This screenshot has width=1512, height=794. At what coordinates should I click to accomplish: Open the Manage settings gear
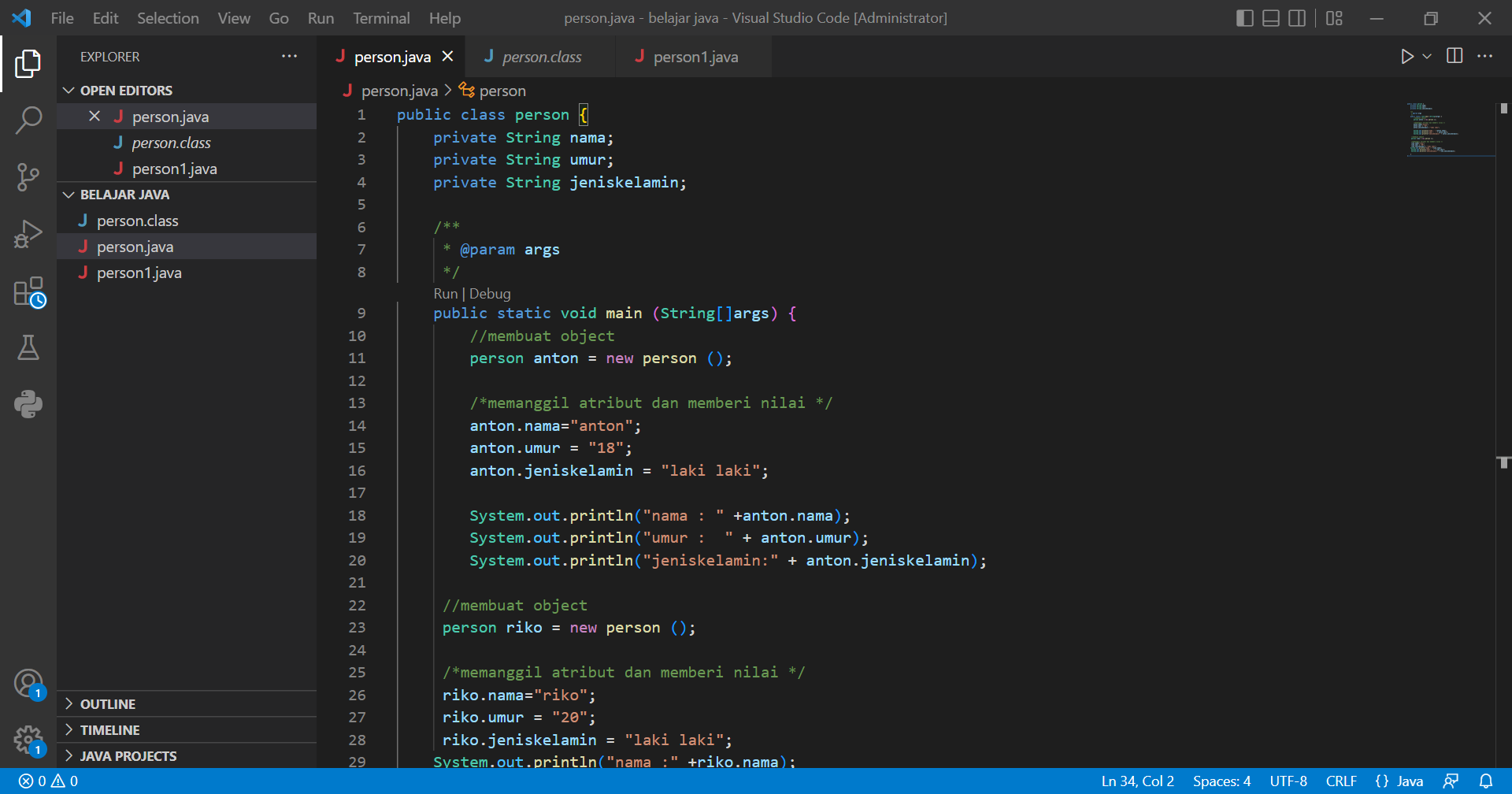pos(28,740)
